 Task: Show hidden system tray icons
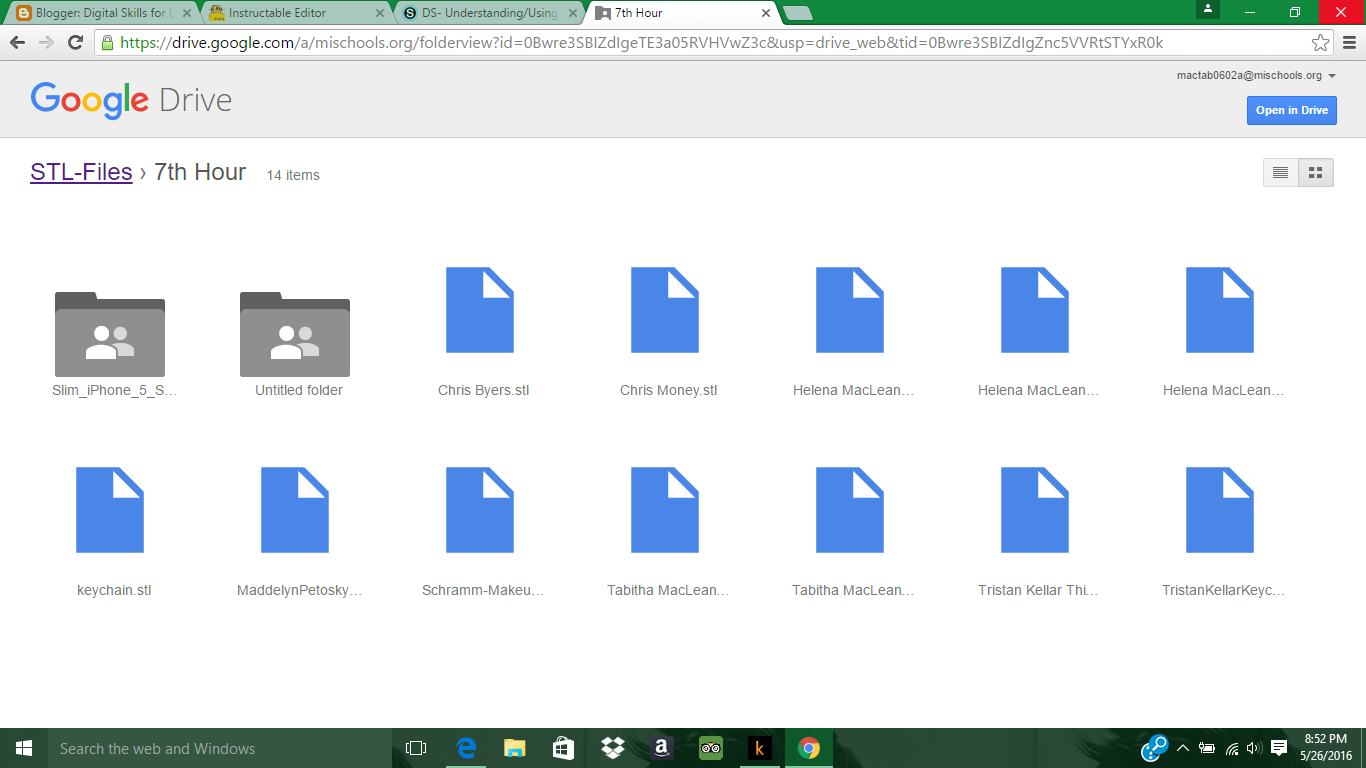pyautogui.click(x=1182, y=748)
